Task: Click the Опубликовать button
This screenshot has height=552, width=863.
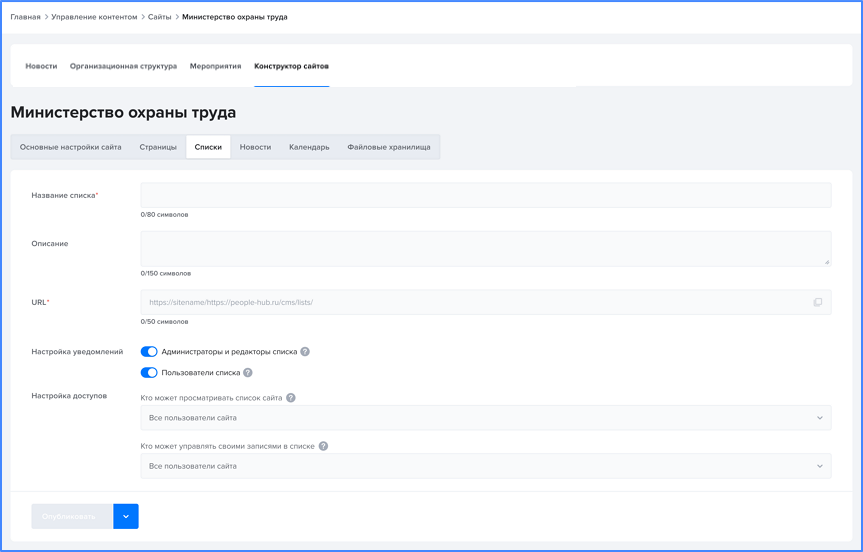Action: click(x=72, y=516)
